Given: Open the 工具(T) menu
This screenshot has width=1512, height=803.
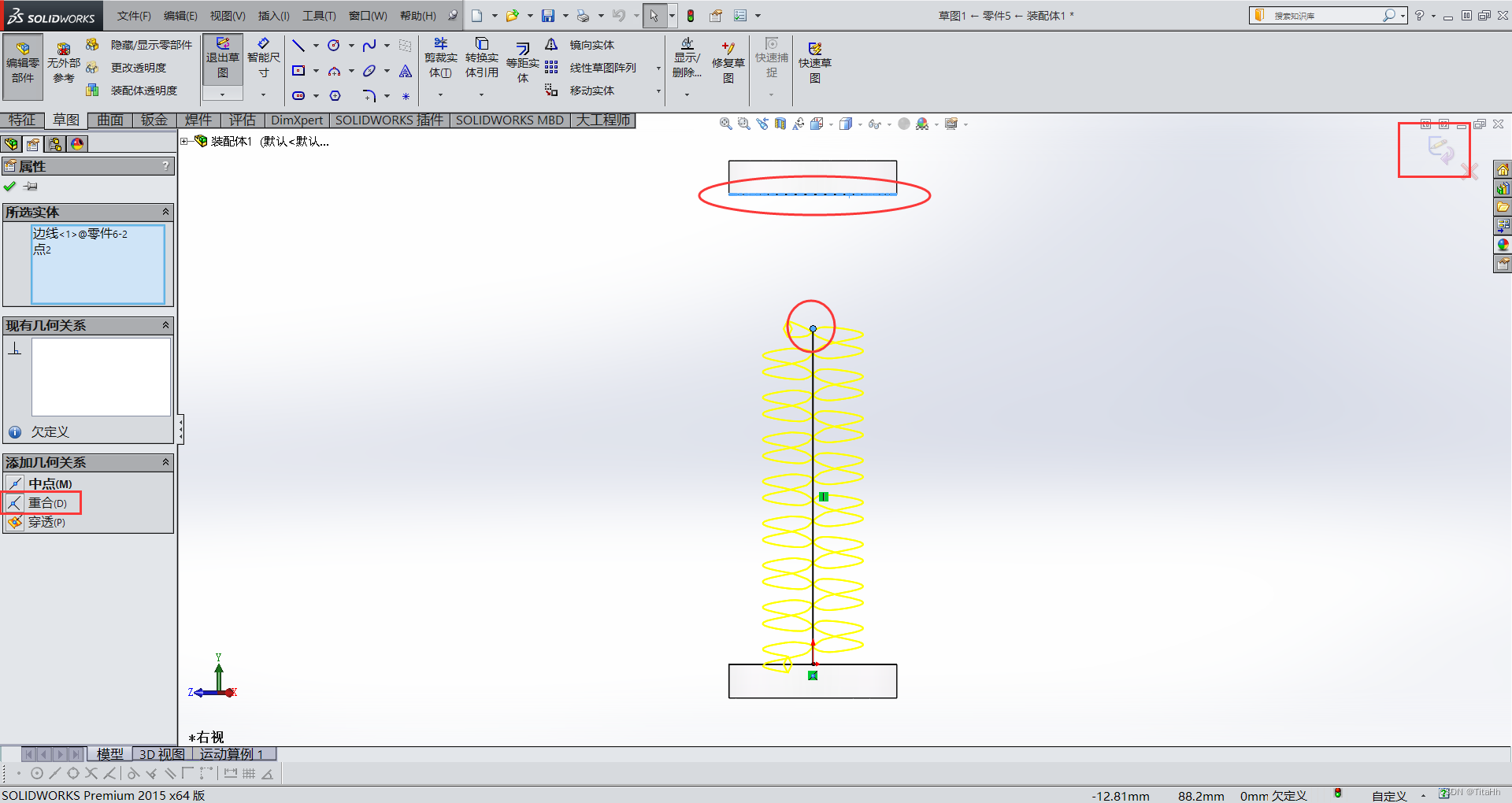Looking at the screenshot, I should (x=319, y=16).
